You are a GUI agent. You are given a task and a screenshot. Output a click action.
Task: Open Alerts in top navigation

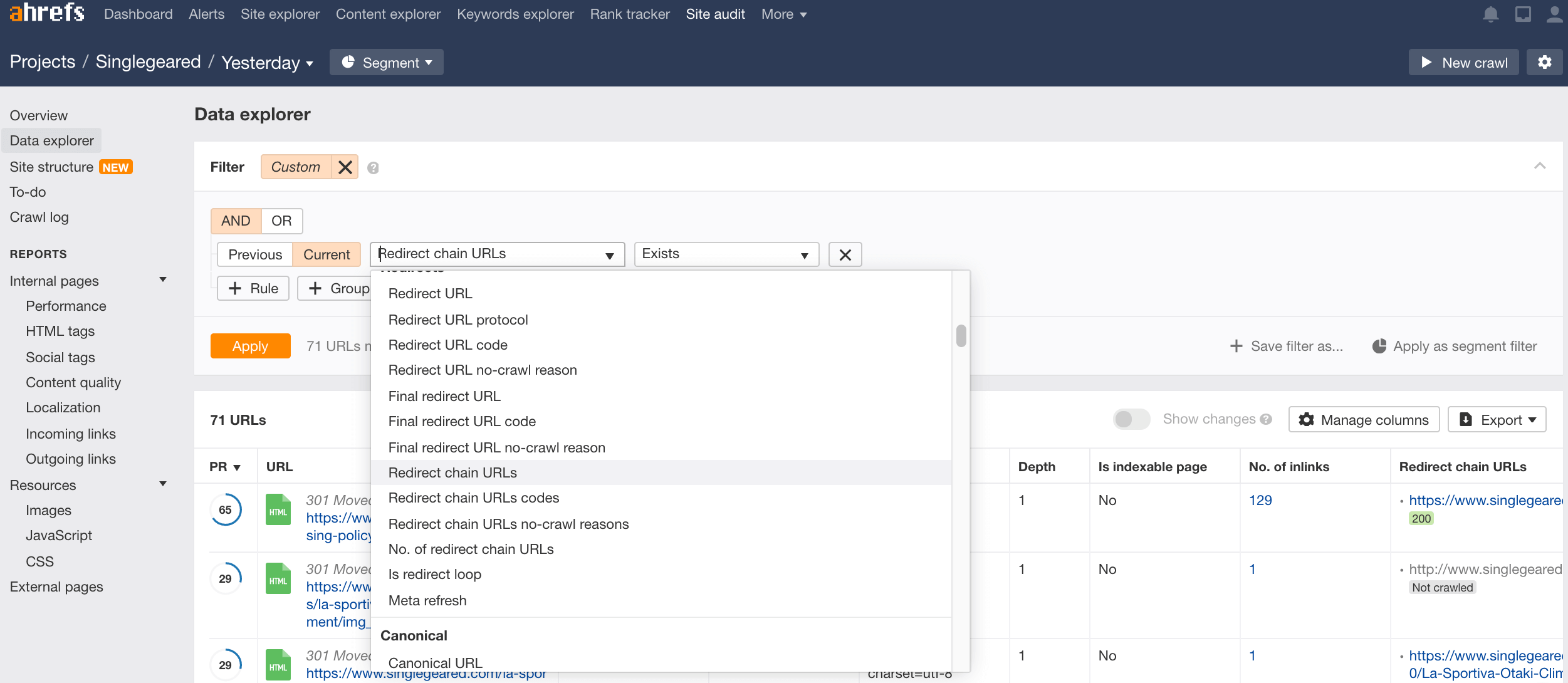click(x=207, y=14)
